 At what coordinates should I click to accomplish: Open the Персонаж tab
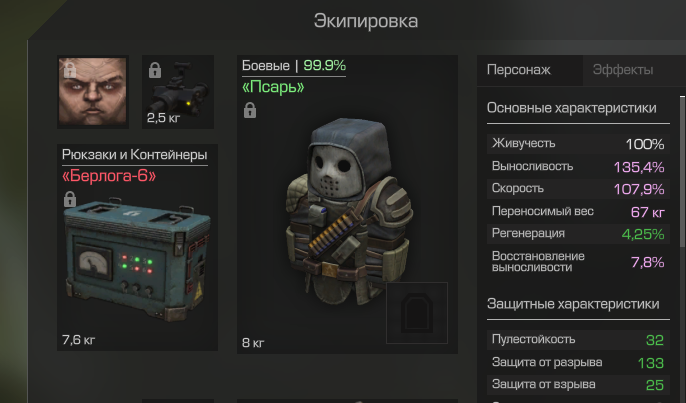[518, 70]
